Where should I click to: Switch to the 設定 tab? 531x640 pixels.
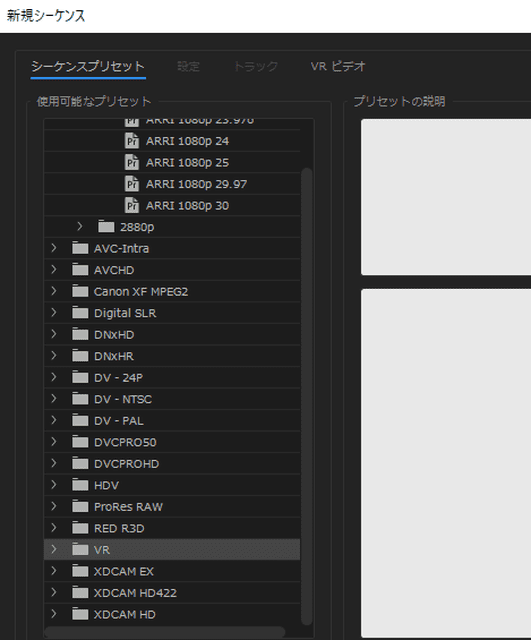[189, 66]
